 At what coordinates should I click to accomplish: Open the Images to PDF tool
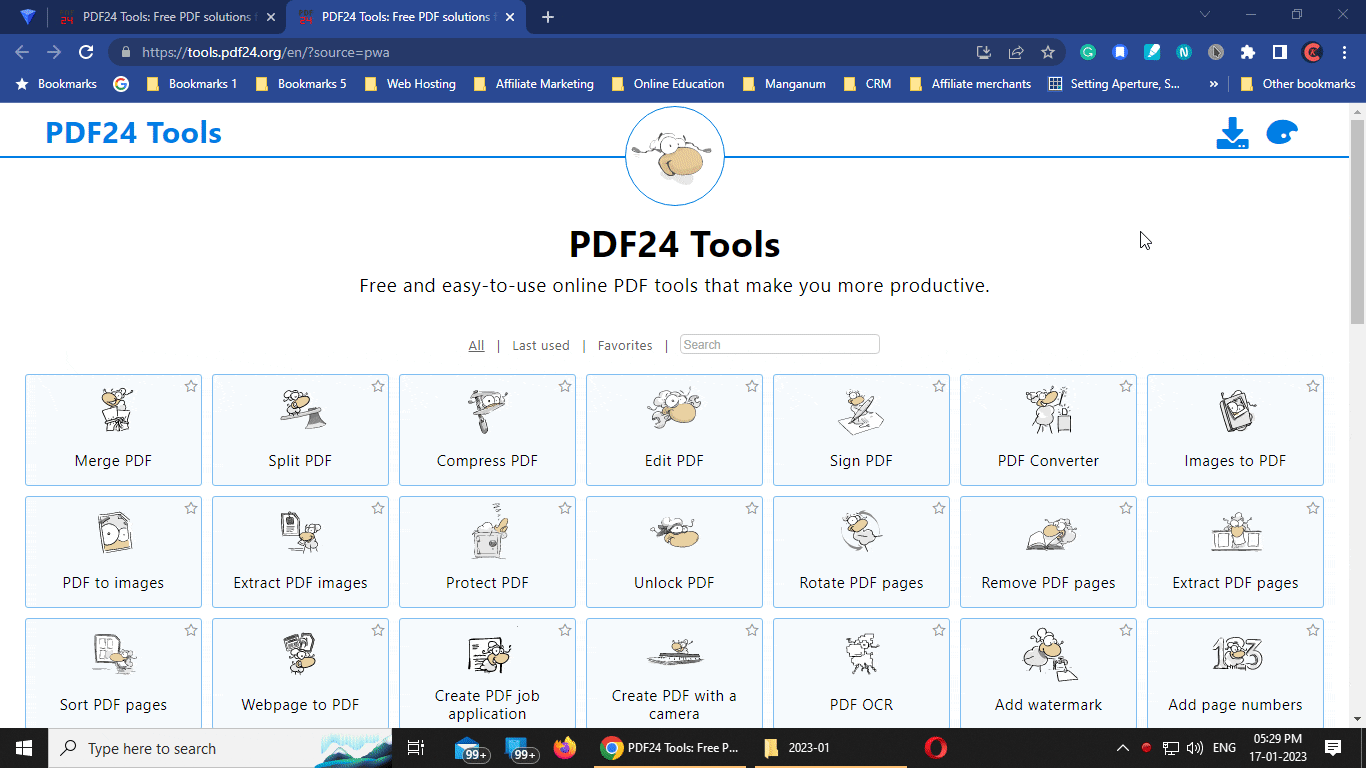(x=1235, y=430)
